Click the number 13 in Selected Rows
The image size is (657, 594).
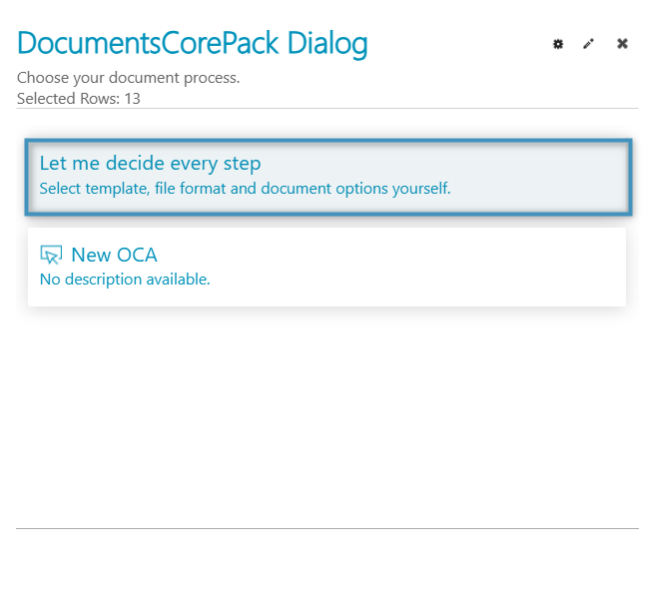132,99
